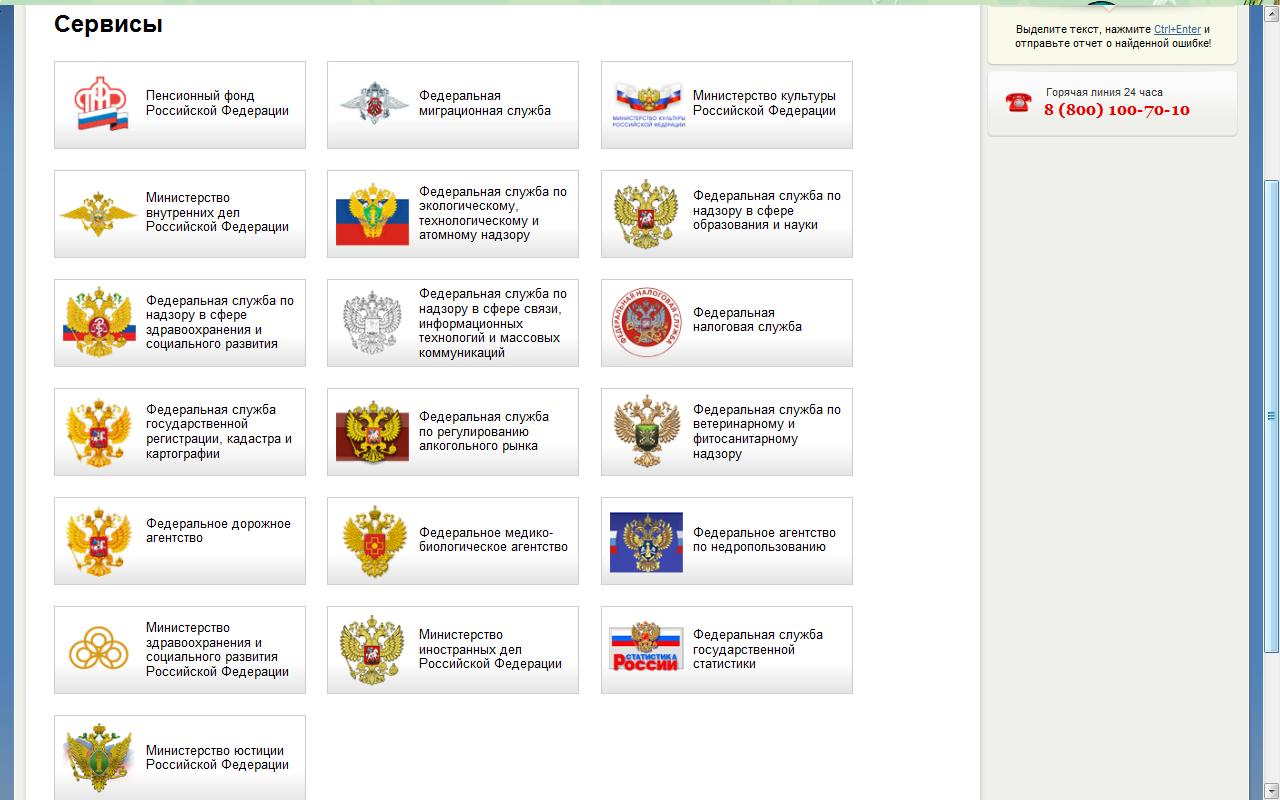
Task: Click the Ctrl+Enter link in sidebar
Action: 1177,30
